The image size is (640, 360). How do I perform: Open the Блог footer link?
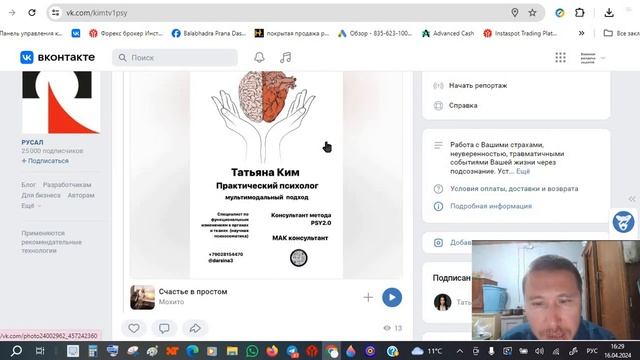(29, 185)
